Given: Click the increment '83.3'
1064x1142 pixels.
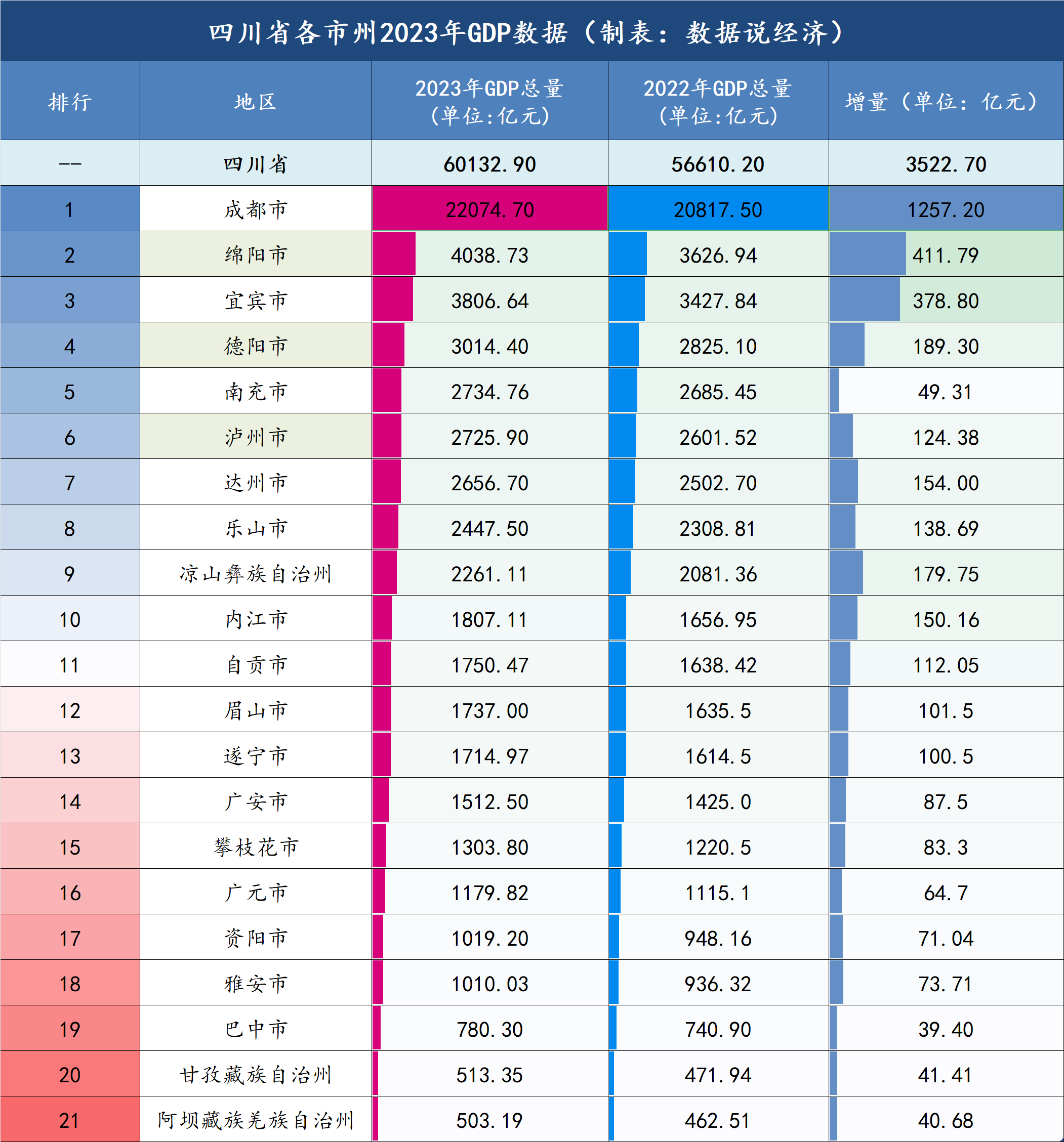Looking at the screenshot, I should (946, 848).
